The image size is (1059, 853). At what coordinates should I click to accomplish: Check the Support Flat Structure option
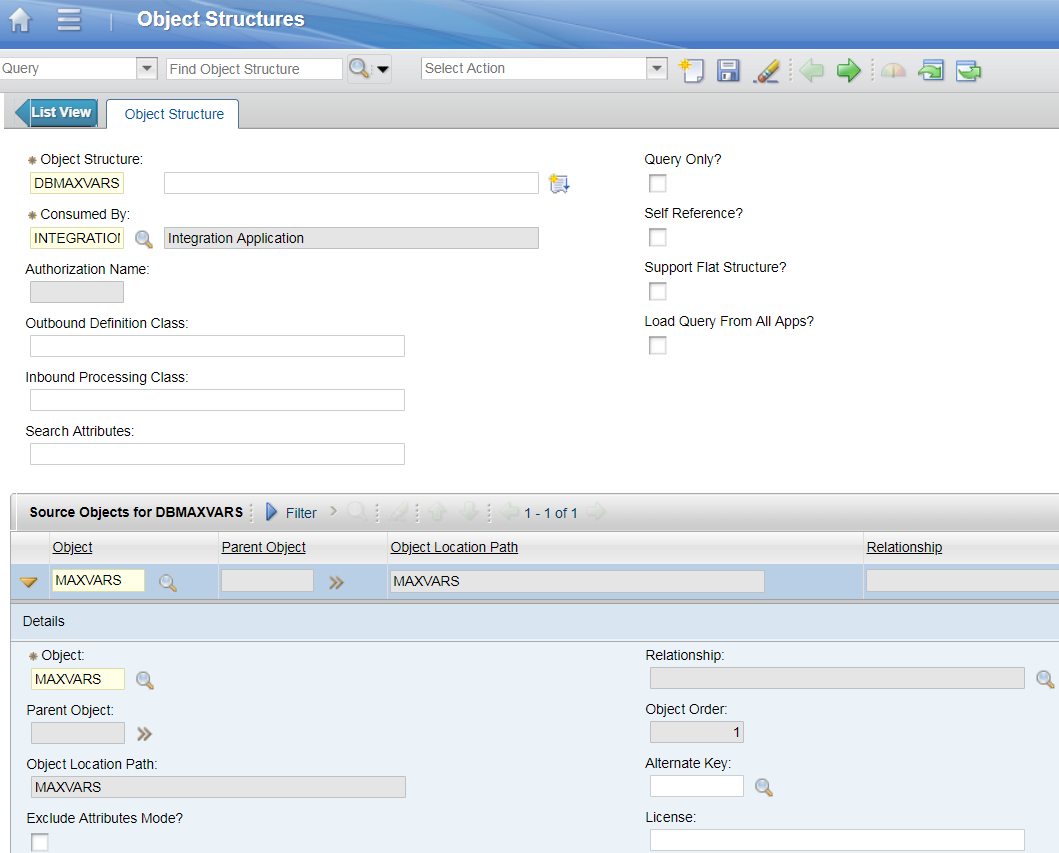[657, 291]
